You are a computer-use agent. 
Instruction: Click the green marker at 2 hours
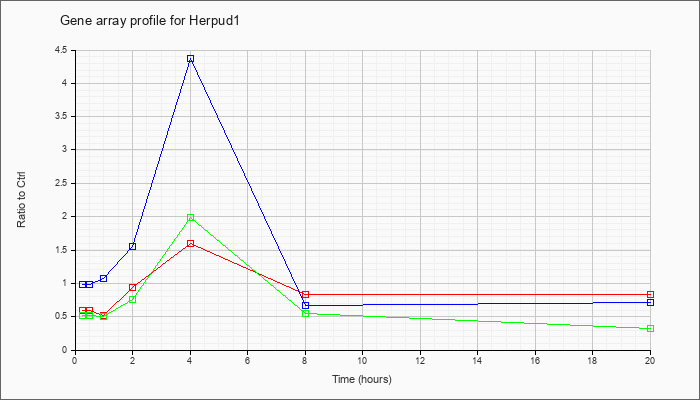(133, 299)
